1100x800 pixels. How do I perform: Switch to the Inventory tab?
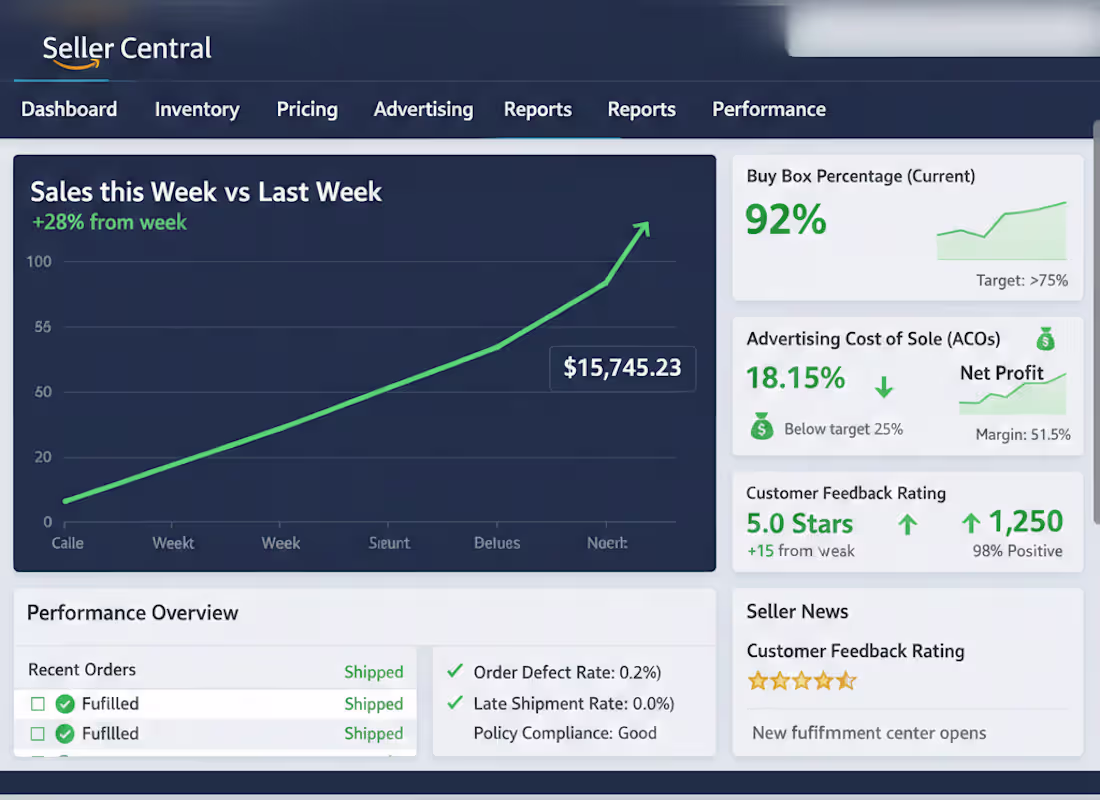coord(197,109)
